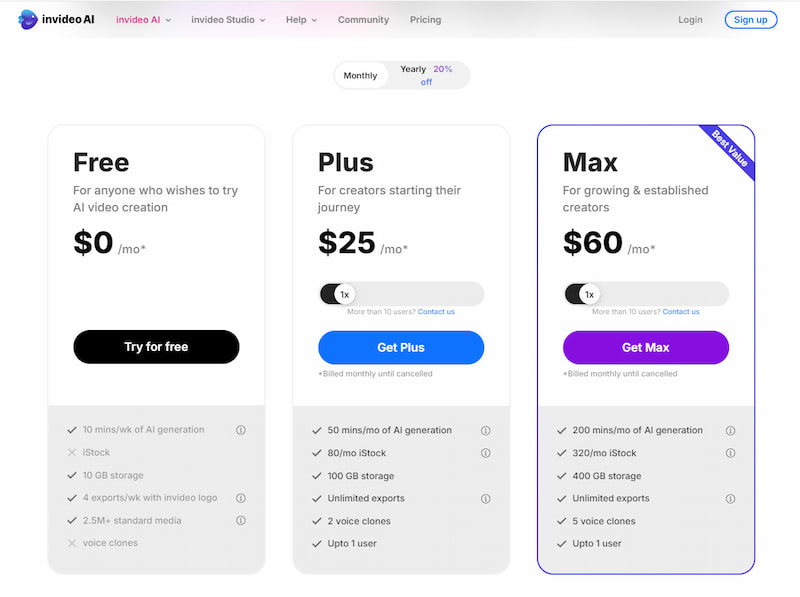Viewport: 800px width, 597px height.
Task: Click info icon beside 2.5M+ standard media
Action: tap(241, 521)
